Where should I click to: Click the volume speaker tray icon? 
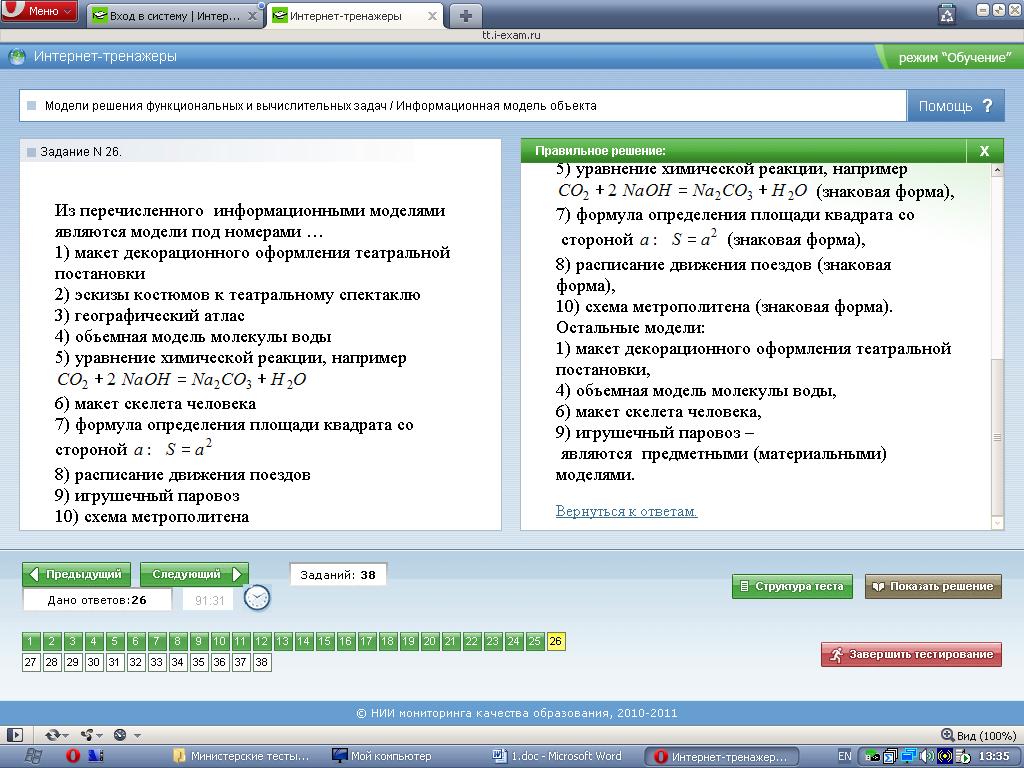pos(927,757)
